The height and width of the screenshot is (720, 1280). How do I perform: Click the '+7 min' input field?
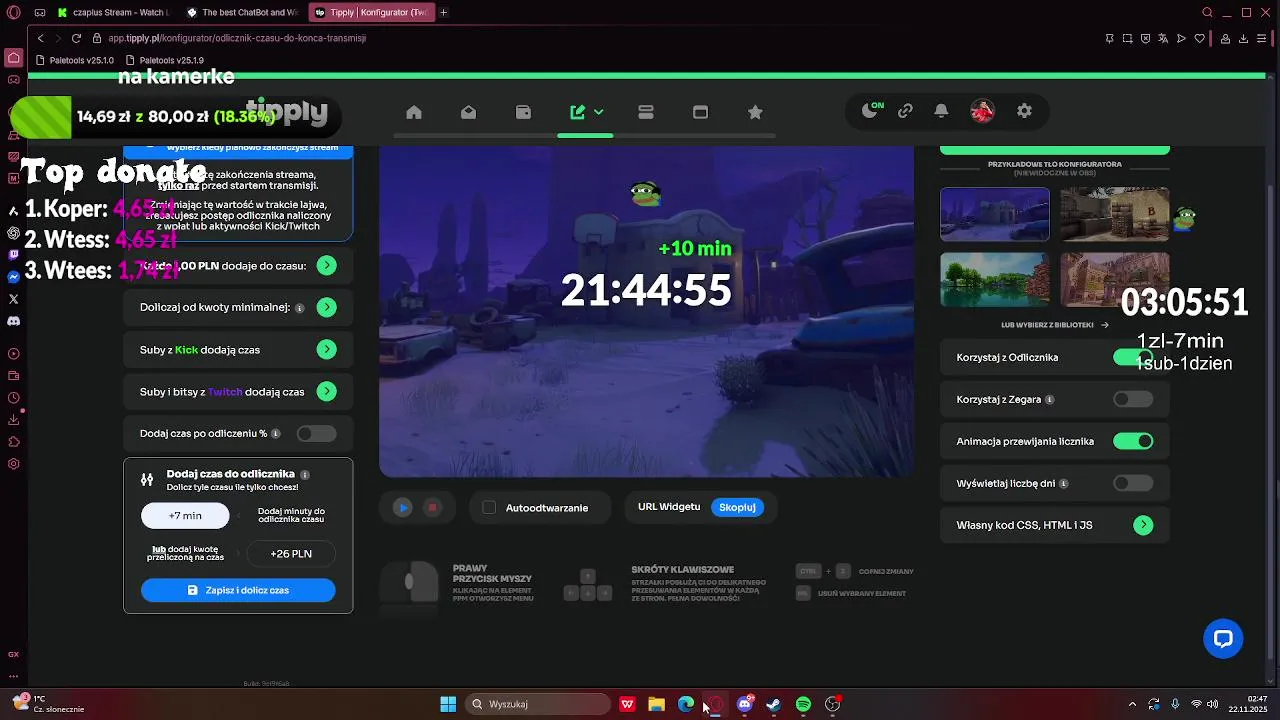click(185, 515)
